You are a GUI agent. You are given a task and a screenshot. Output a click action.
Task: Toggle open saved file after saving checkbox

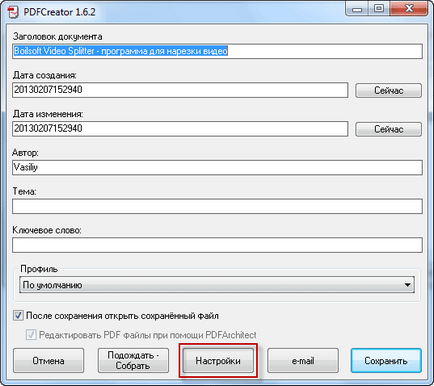[18, 315]
